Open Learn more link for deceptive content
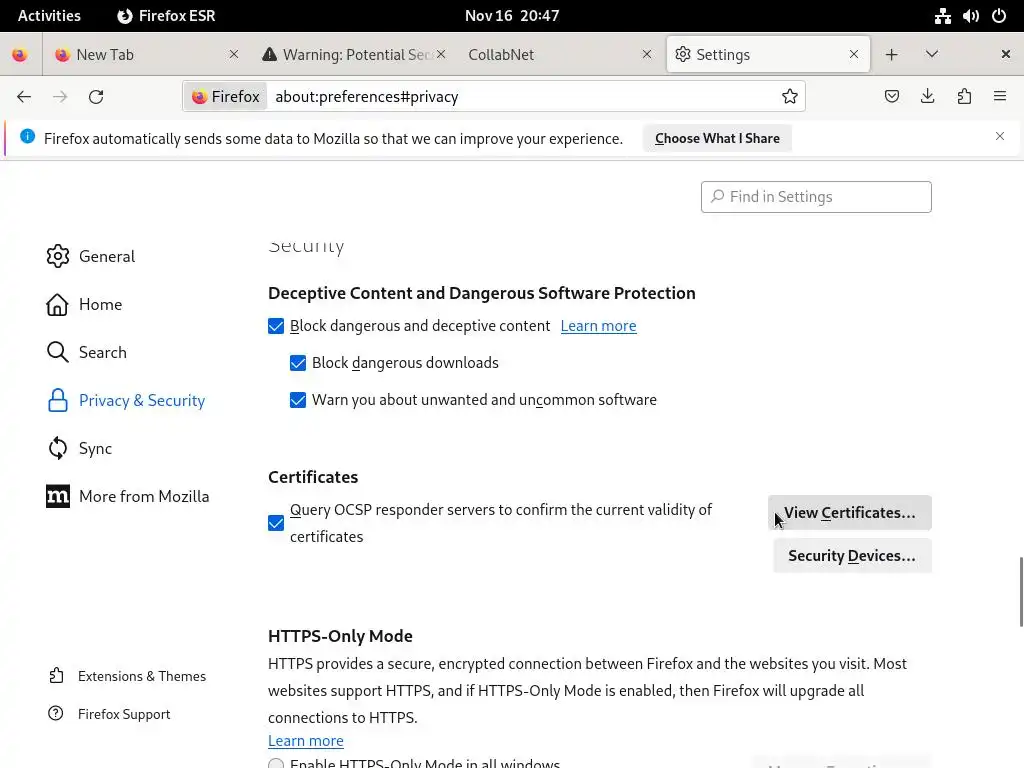This screenshot has width=1024, height=768. coord(598,326)
